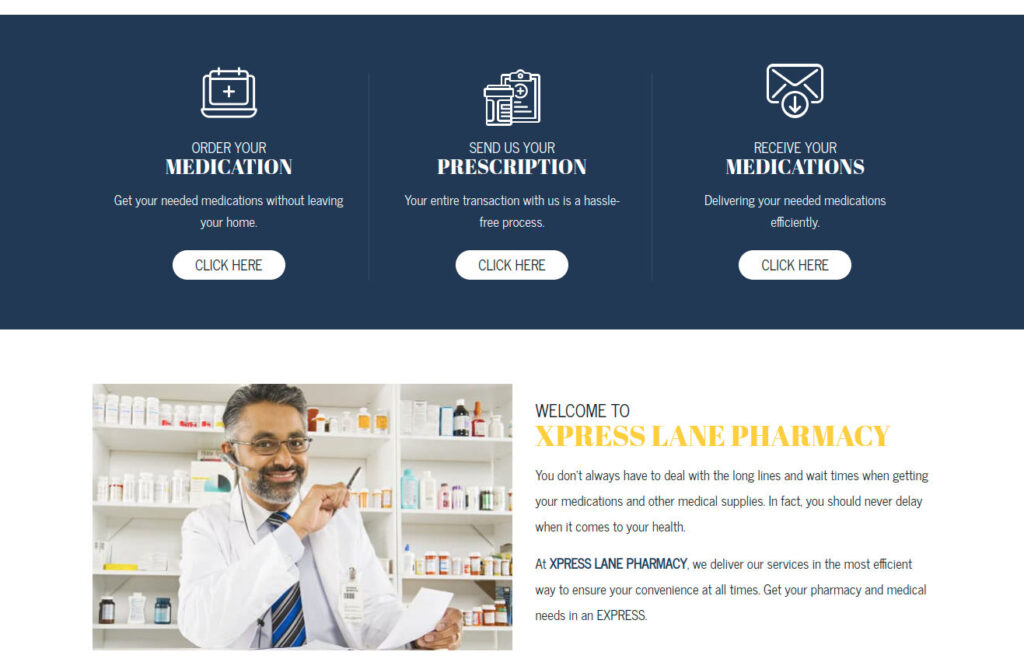Click the yellow XPRESS LANE PHARMACY heading
1024x669 pixels.
click(712, 436)
